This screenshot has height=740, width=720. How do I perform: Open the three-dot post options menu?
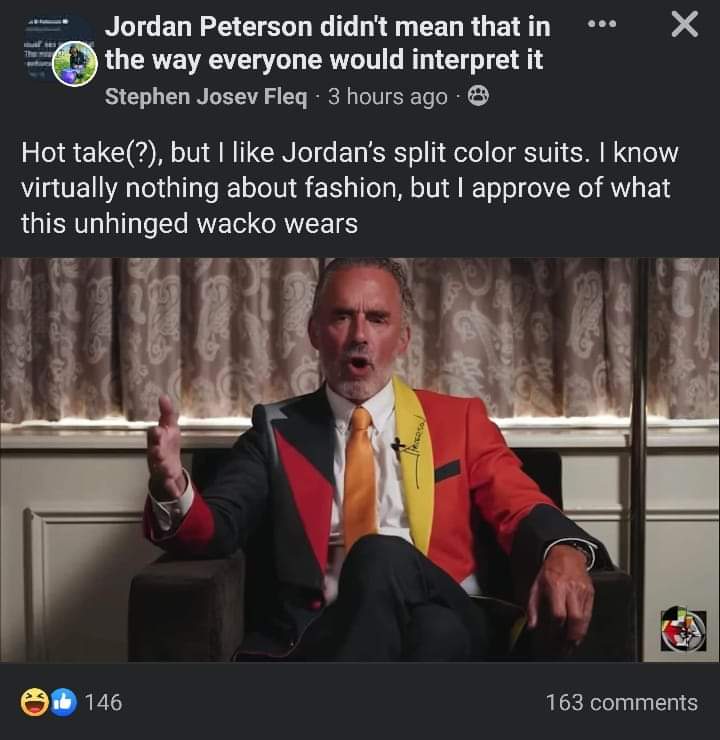pyautogui.click(x=602, y=24)
